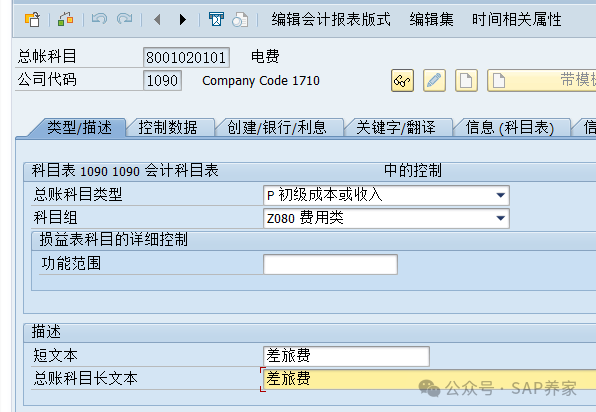Click the empty 功能范围 input field
The image size is (596, 412).
click(x=330, y=265)
